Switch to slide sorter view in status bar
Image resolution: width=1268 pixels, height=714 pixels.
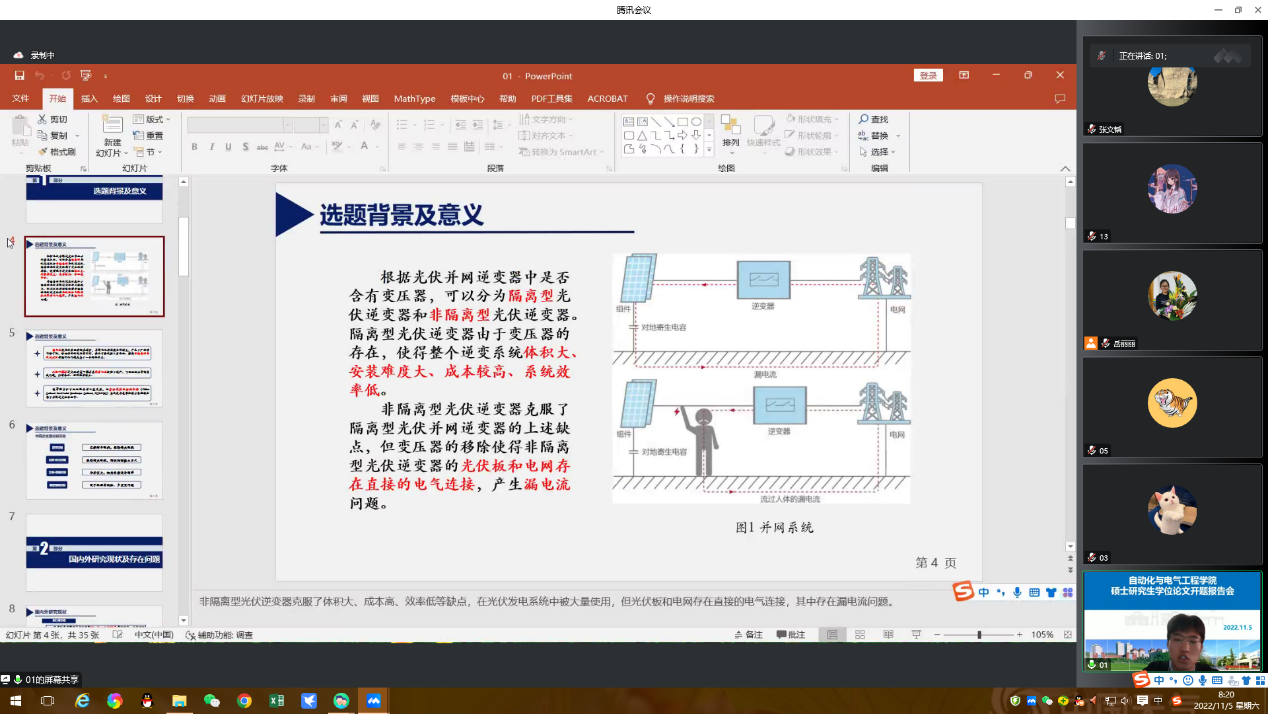pyautogui.click(x=860, y=635)
